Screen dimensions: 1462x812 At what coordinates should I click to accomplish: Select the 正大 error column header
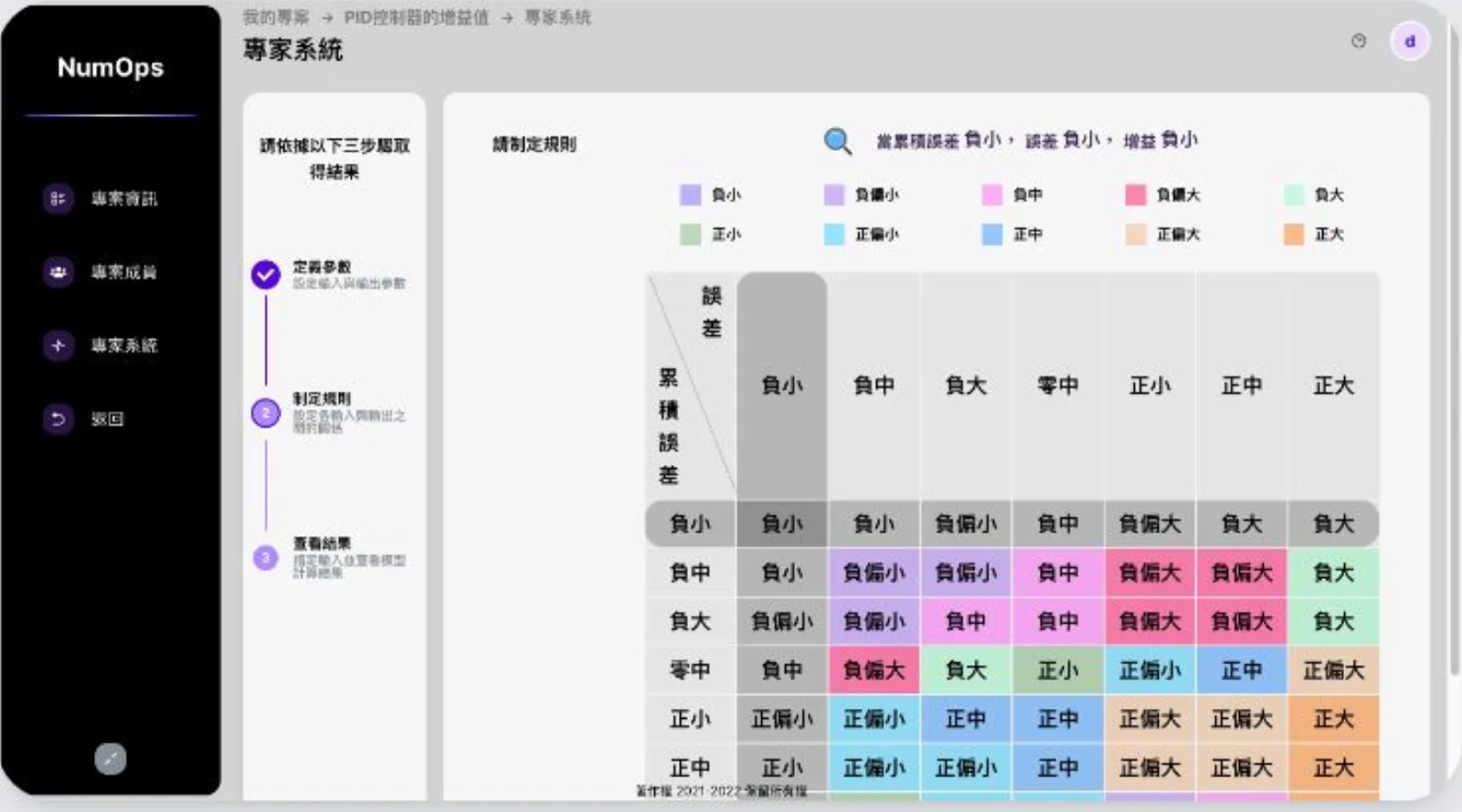pyautogui.click(x=1334, y=385)
